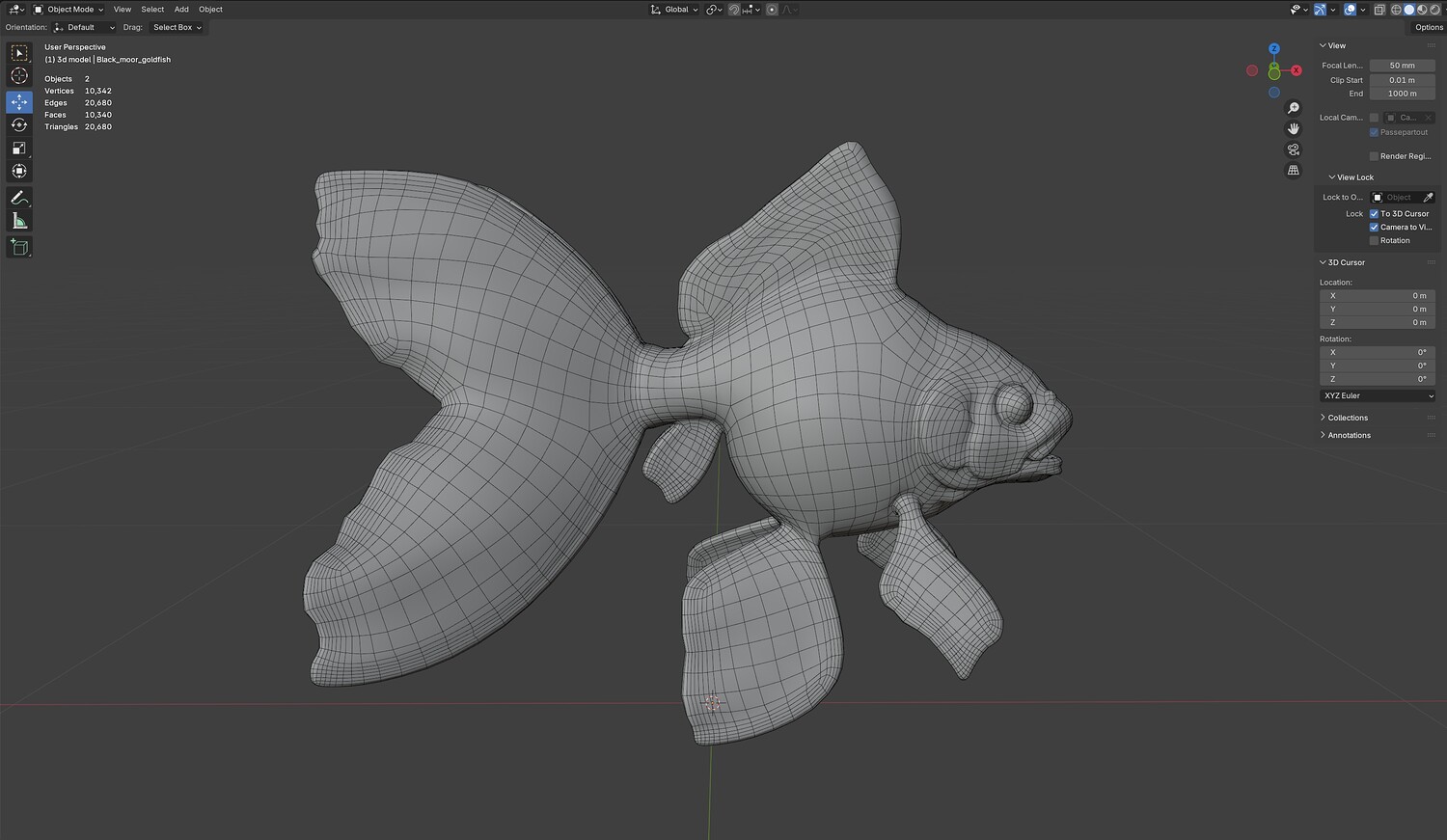This screenshot has width=1447, height=840.
Task: Uncheck Lock To 3D Cursor checkbox
Action: click(1374, 214)
